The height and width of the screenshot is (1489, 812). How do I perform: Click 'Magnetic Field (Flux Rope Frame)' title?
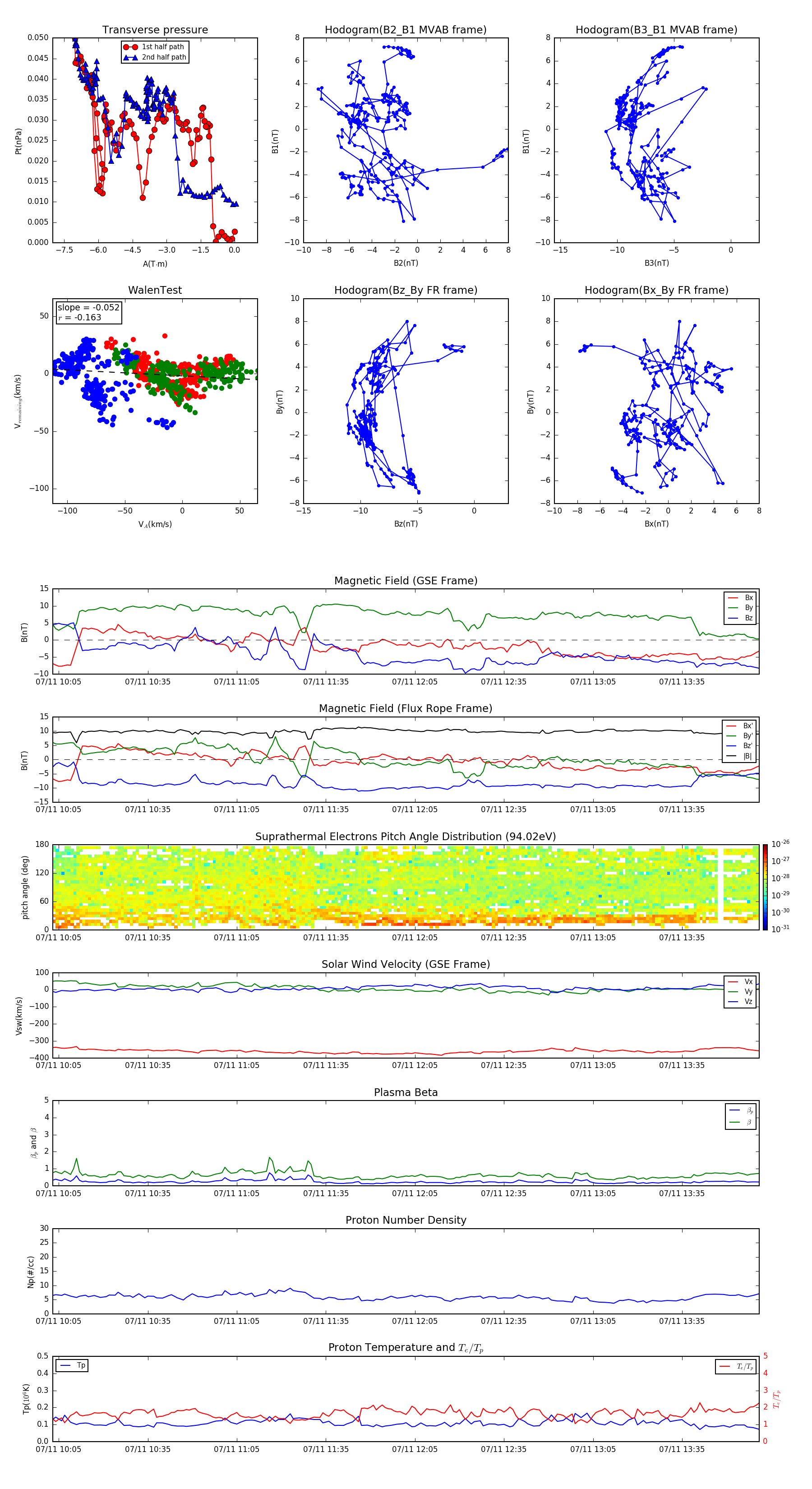tap(406, 709)
